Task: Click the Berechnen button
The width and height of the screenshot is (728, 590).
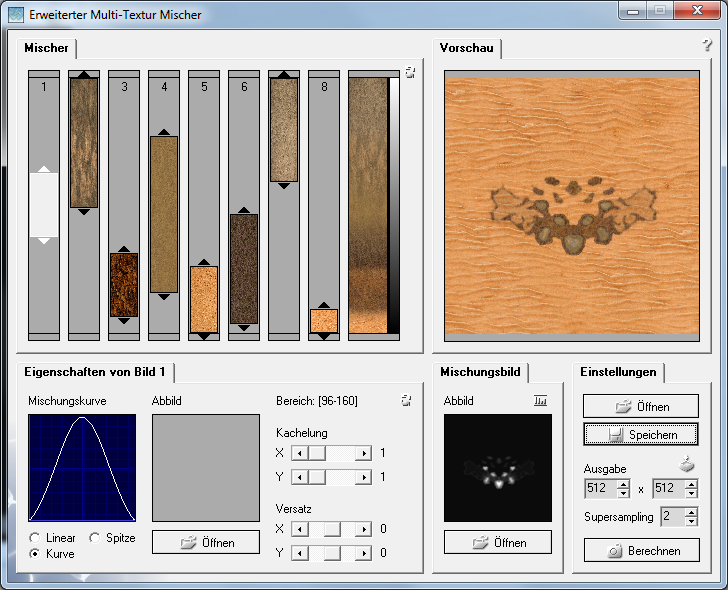Action: pos(642,551)
